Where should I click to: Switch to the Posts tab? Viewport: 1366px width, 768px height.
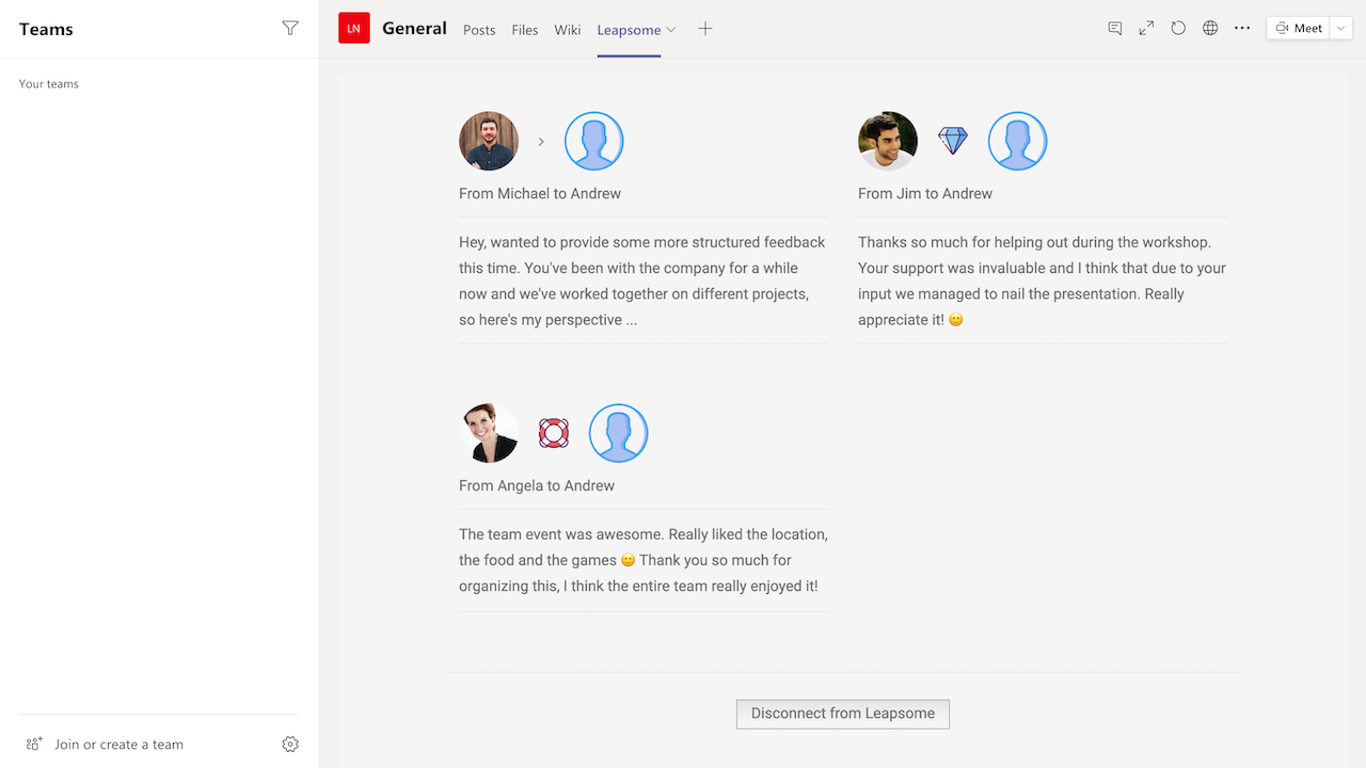[x=479, y=30]
